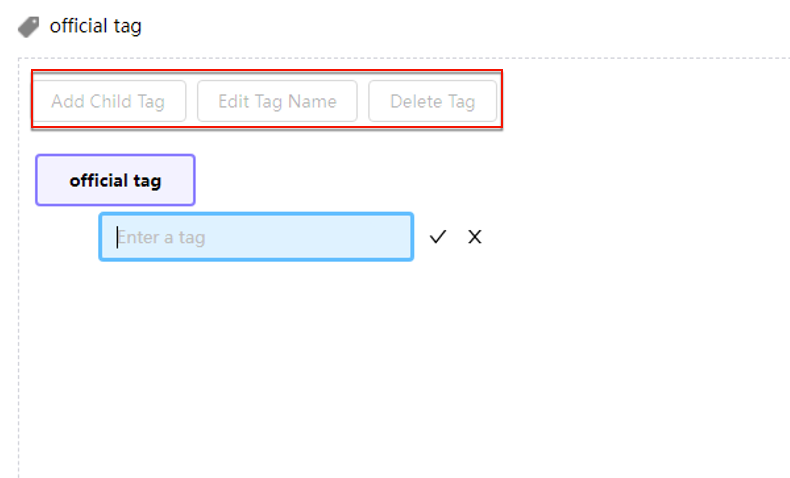Click the cross beside the check mark
The width and height of the screenshot is (790, 478).
pos(475,237)
